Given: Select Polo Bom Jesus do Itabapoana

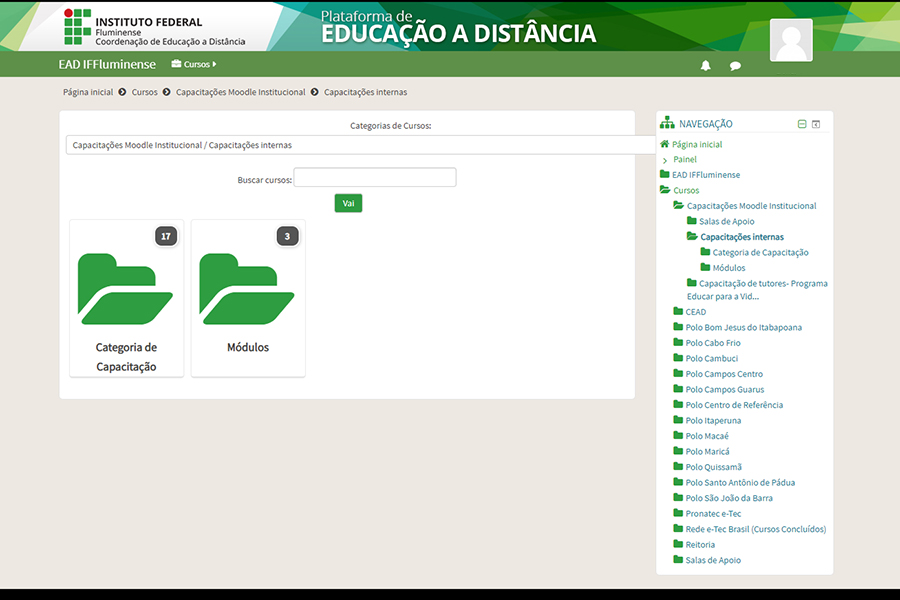Looking at the screenshot, I should [x=743, y=327].
